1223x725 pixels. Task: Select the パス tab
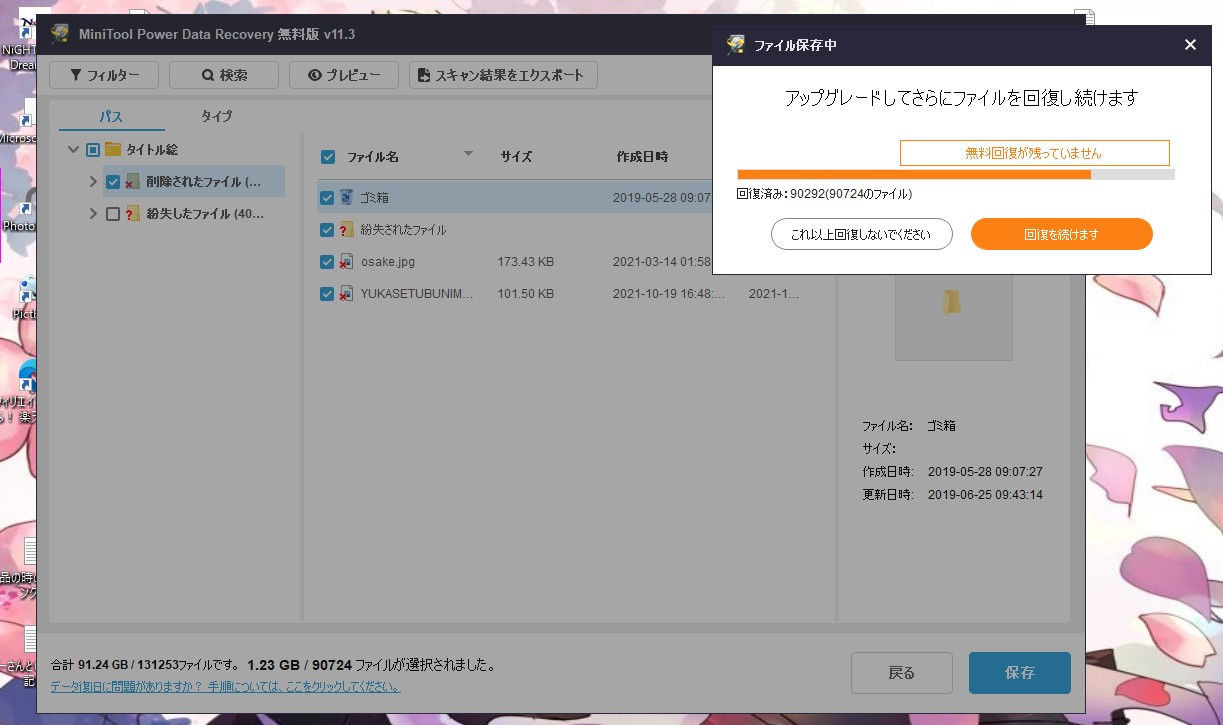tap(111, 116)
